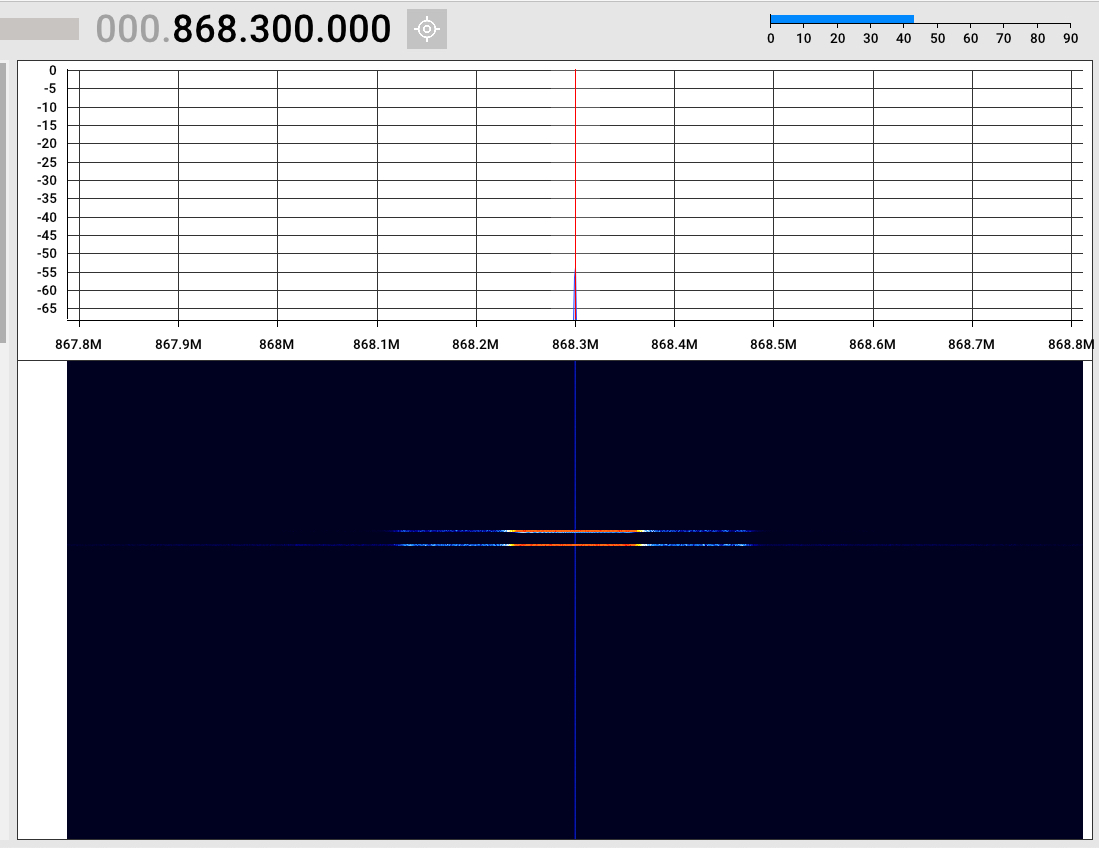Click the 868.3M frequency axis label

[x=575, y=344]
